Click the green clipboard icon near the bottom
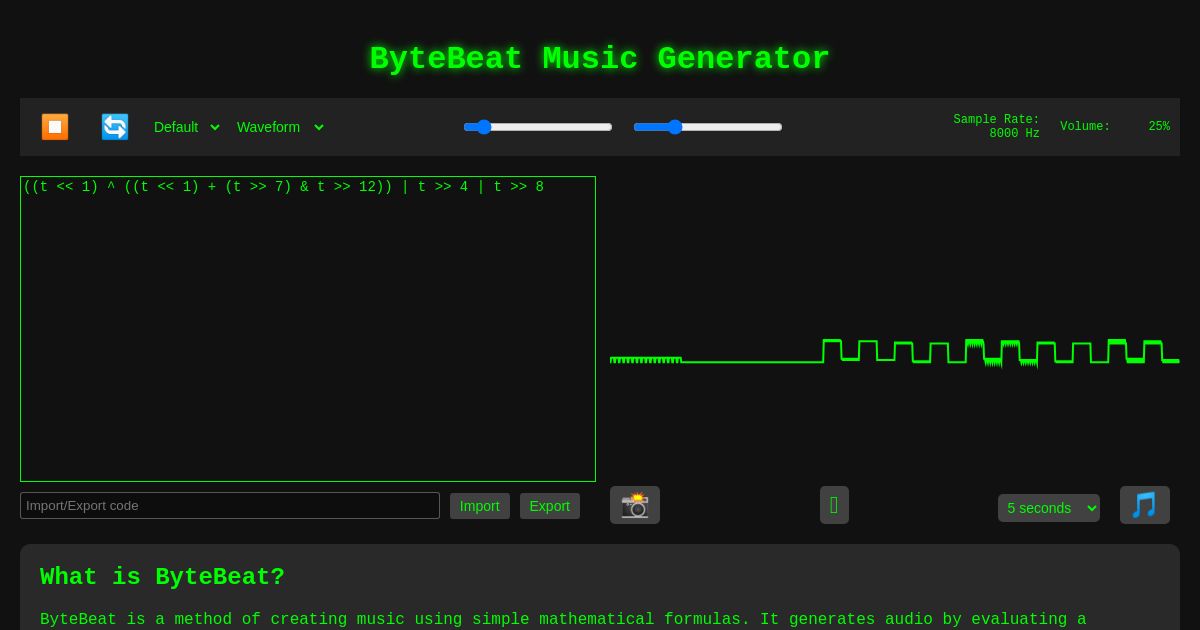 tap(835, 505)
